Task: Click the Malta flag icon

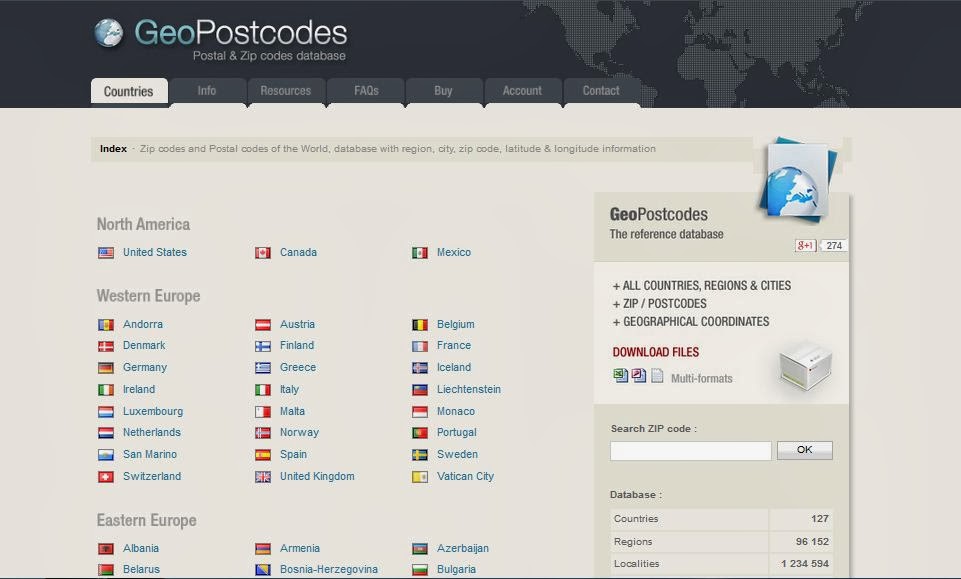Action: click(263, 412)
